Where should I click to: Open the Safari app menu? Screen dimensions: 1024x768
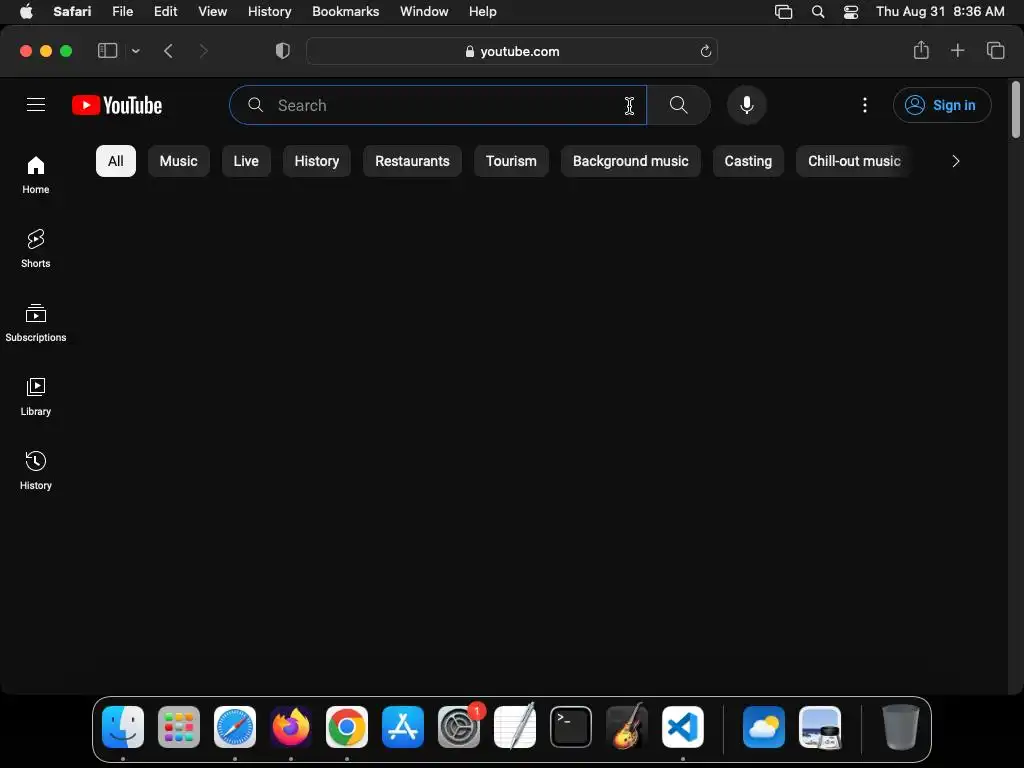pos(72,12)
